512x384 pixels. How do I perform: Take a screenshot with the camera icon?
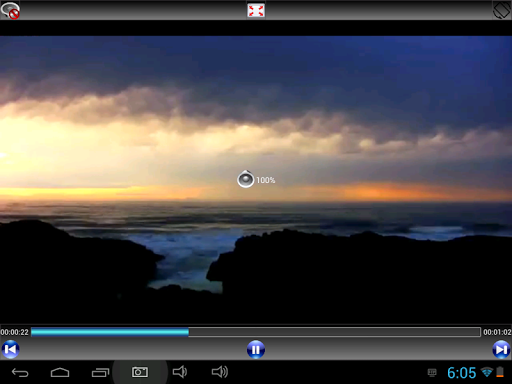[x=140, y=372]
